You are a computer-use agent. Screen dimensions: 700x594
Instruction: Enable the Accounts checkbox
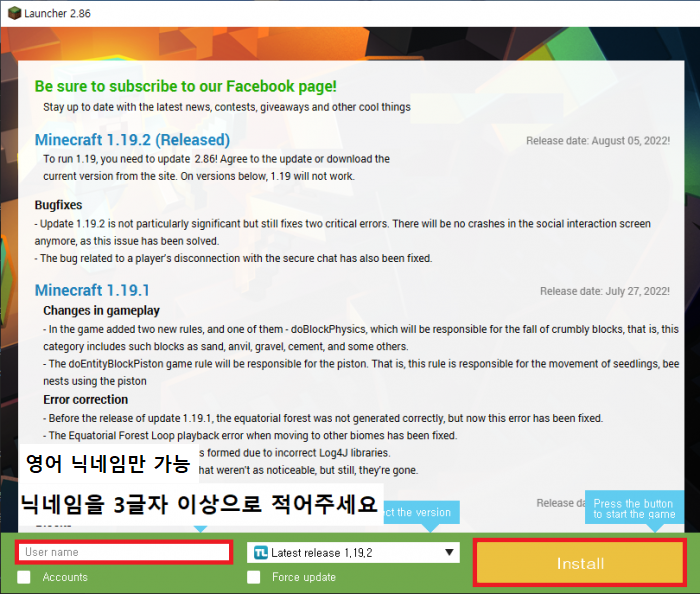pyautogui.click(x=23, y=577)
